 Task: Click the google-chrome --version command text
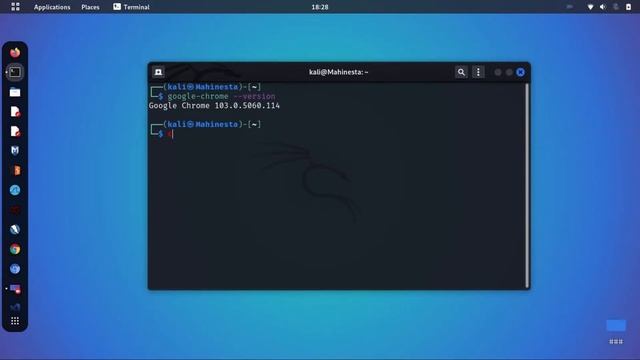pyautogui.click(x=221, y=96)
